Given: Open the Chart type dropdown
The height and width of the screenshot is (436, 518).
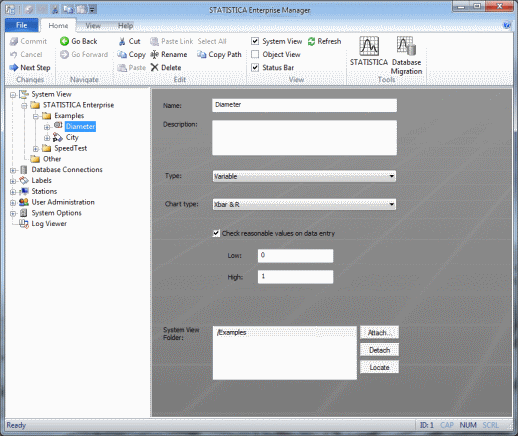Looking at the screenshot, I should (304, 204).
